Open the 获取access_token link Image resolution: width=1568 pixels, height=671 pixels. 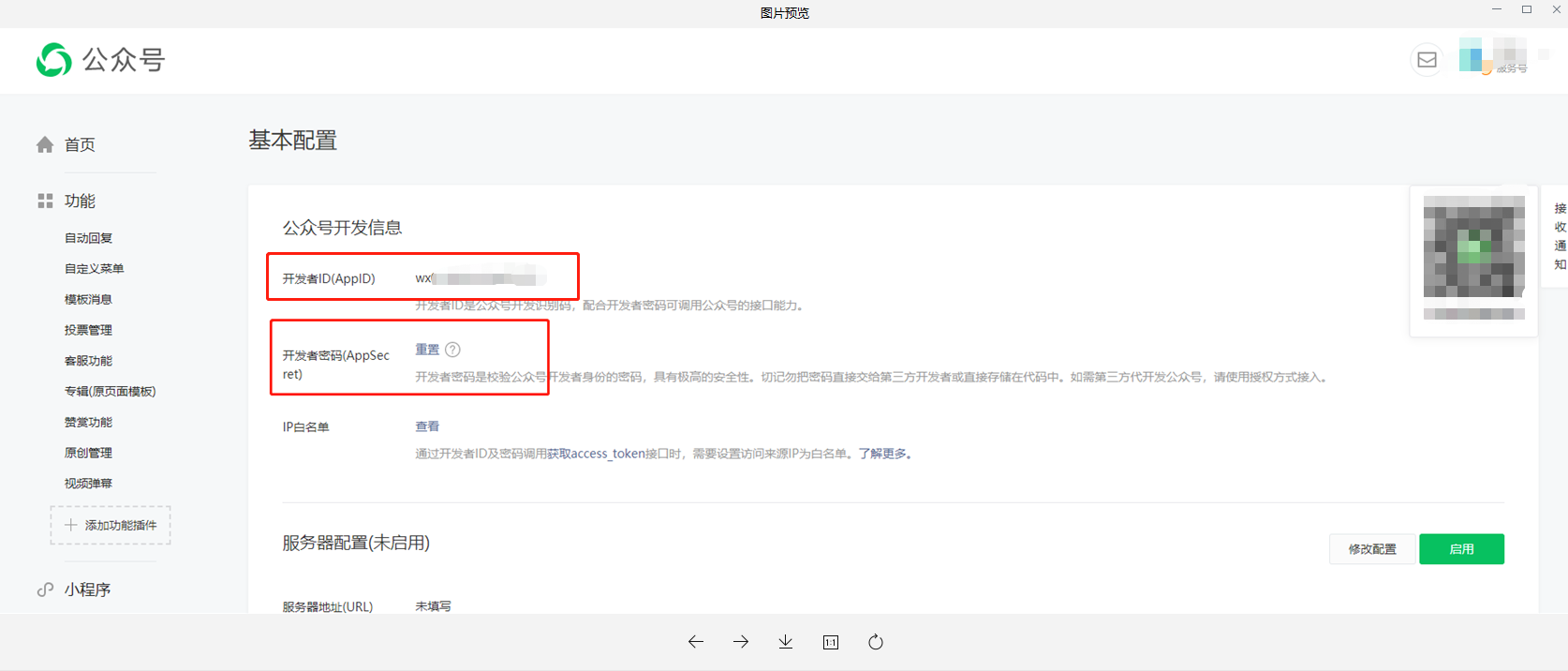(x=596, y=454)
